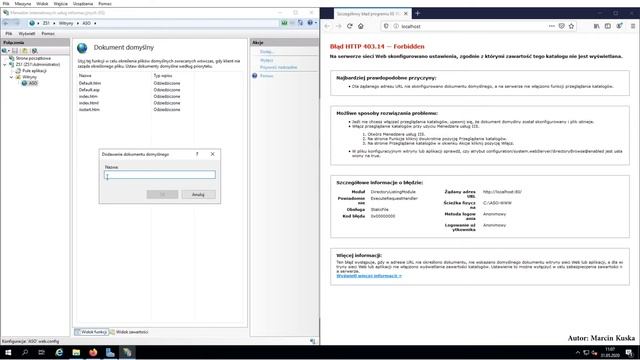Open the Wejście menu

(61, 3)
